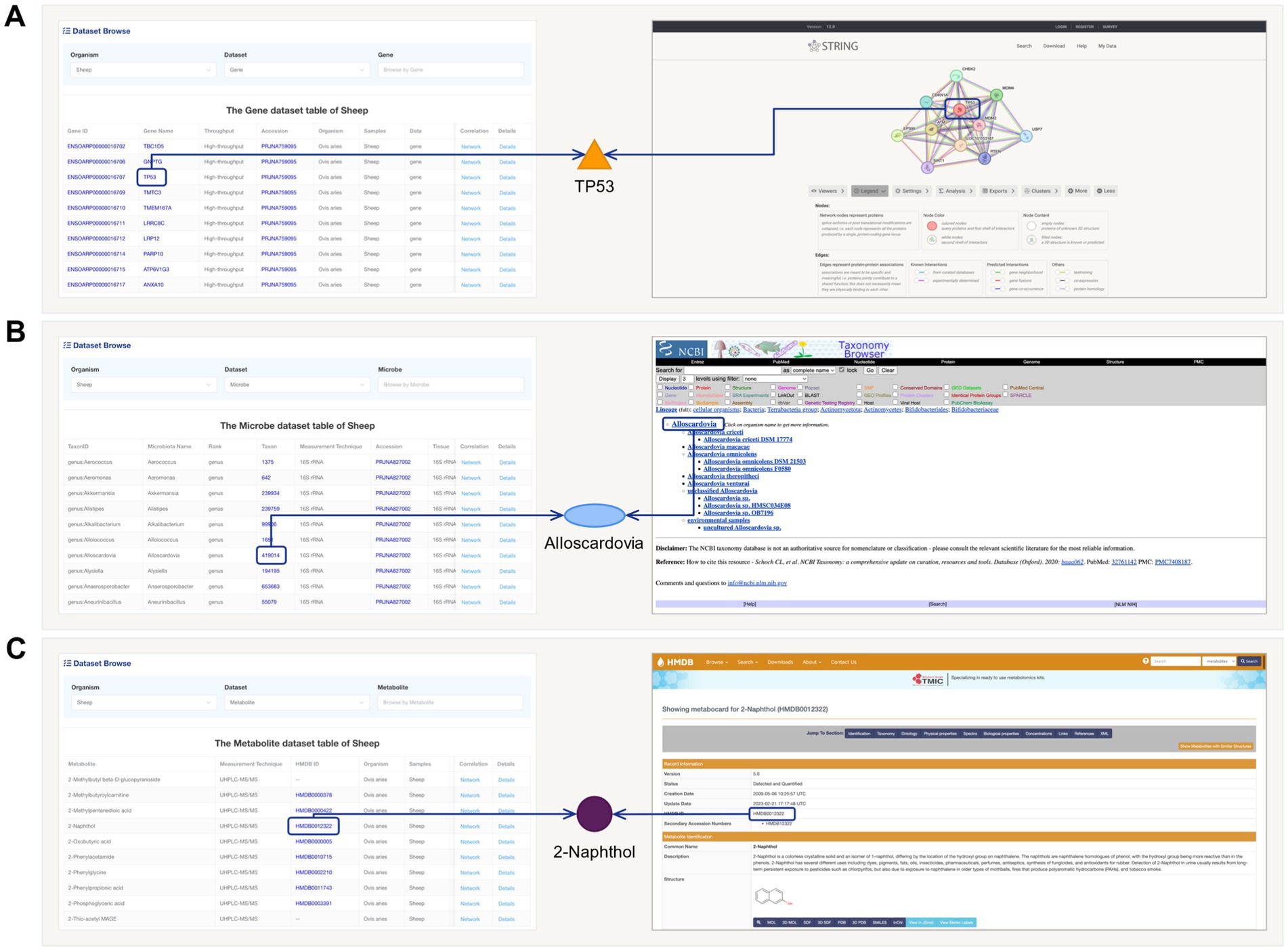Click the NCBI logo
This screenshot has height=951, width=1288.
tap(682, 350)
